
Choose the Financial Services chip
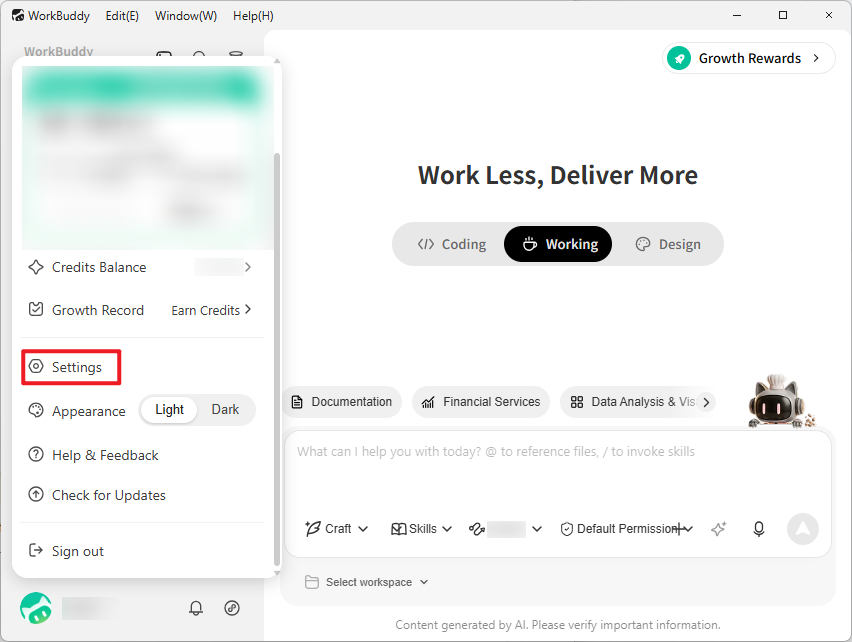pyautogui.click(x=481, y=402)
